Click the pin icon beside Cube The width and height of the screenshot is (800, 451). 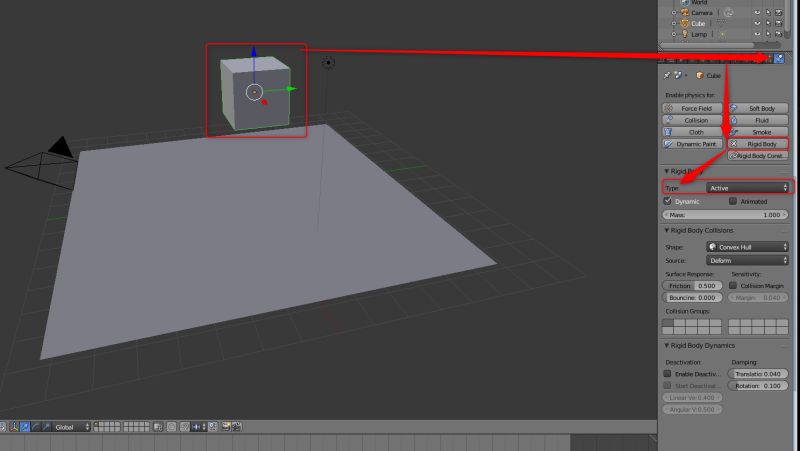(667, 76)
